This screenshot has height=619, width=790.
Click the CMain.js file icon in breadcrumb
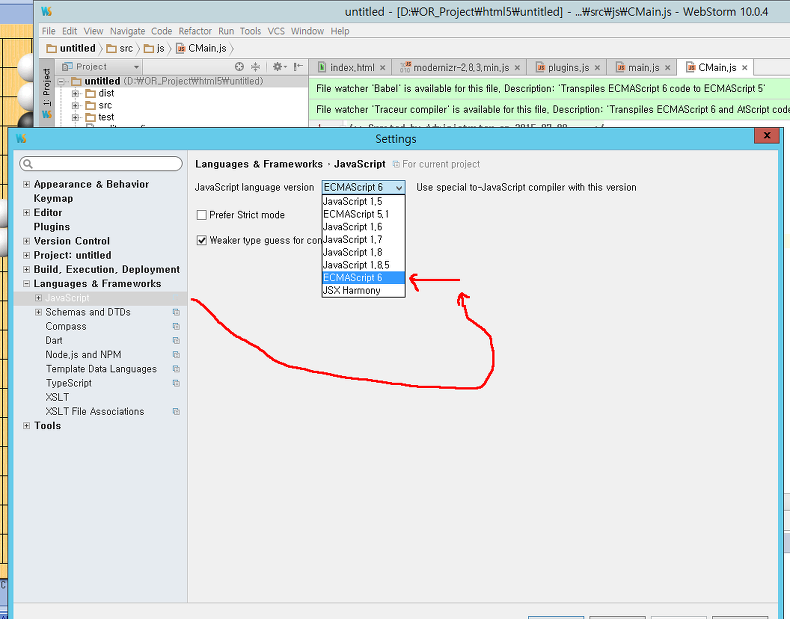180,48
